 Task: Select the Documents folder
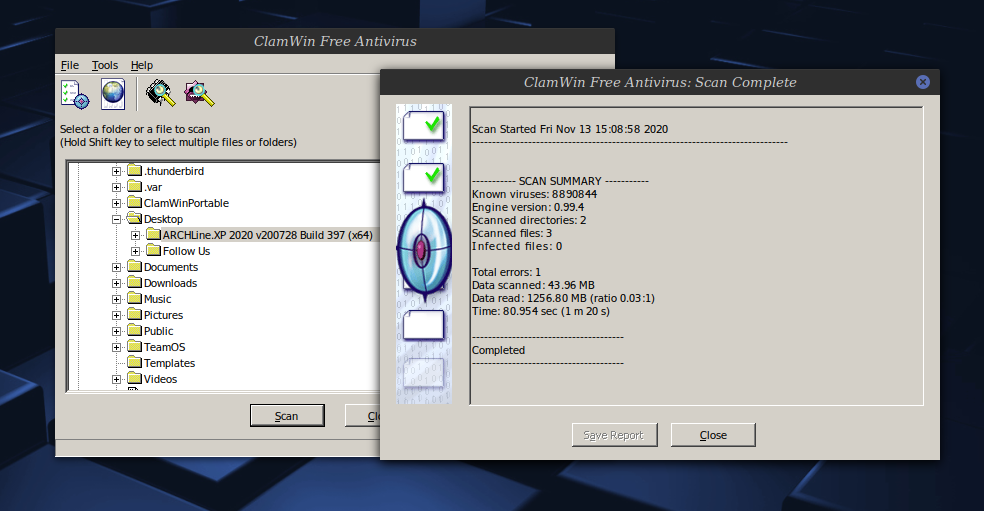[x=171, y=267]
